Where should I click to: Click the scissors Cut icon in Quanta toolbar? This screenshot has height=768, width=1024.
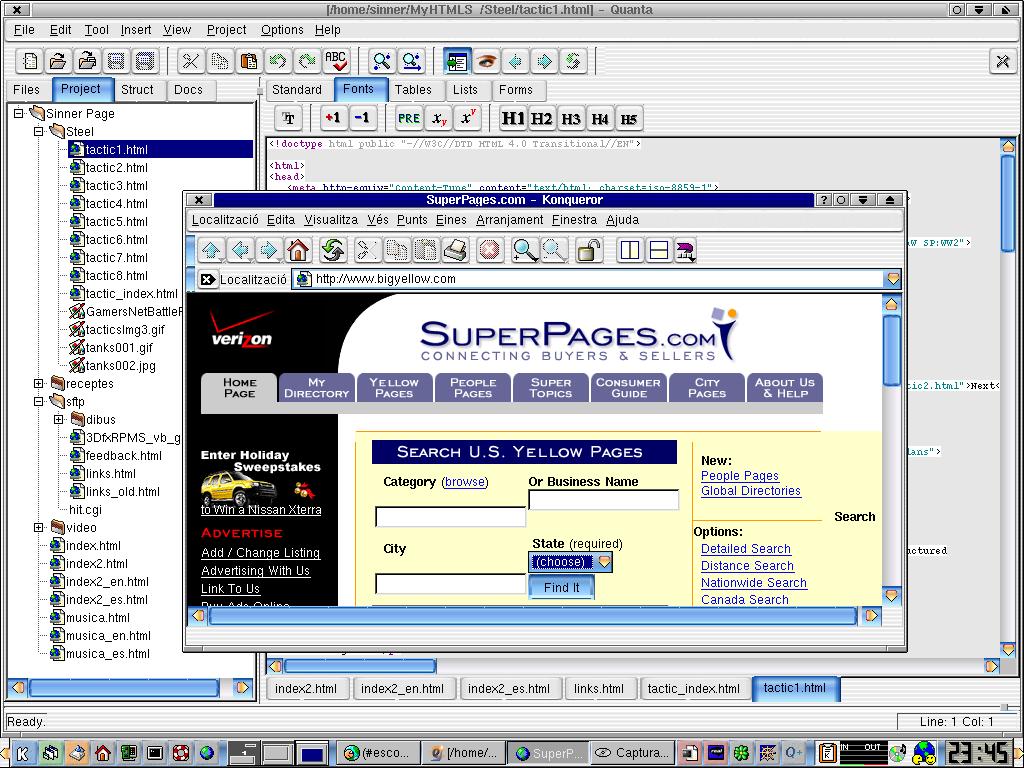click(x=190, y=61)
